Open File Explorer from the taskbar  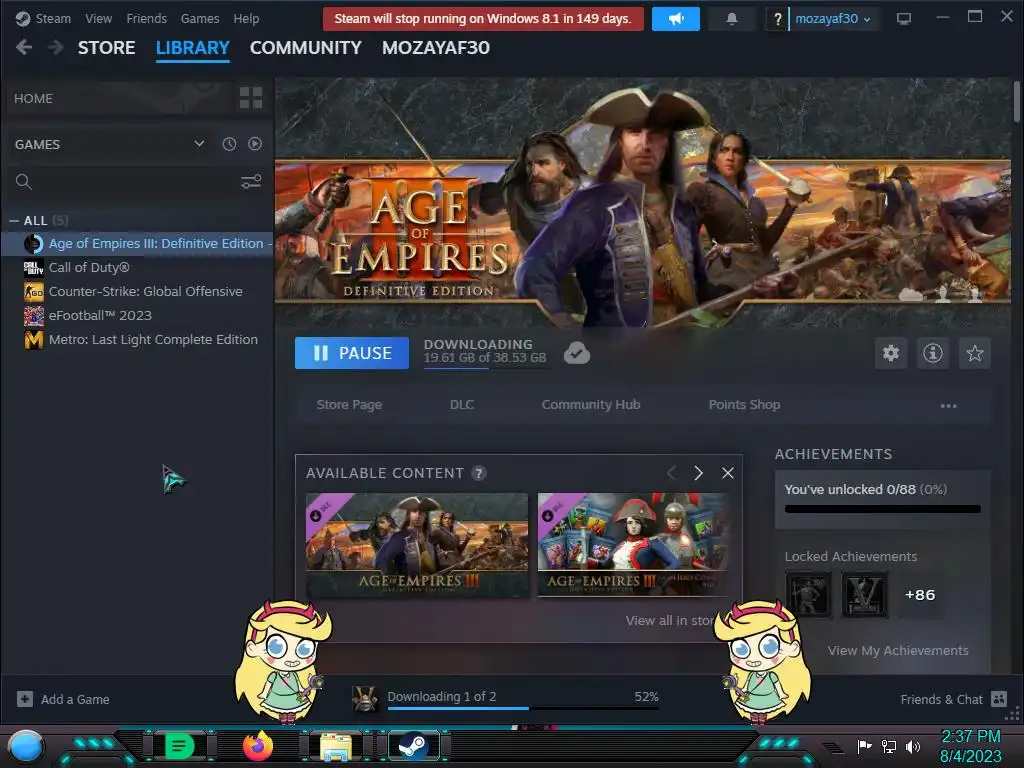click(336, 746)
